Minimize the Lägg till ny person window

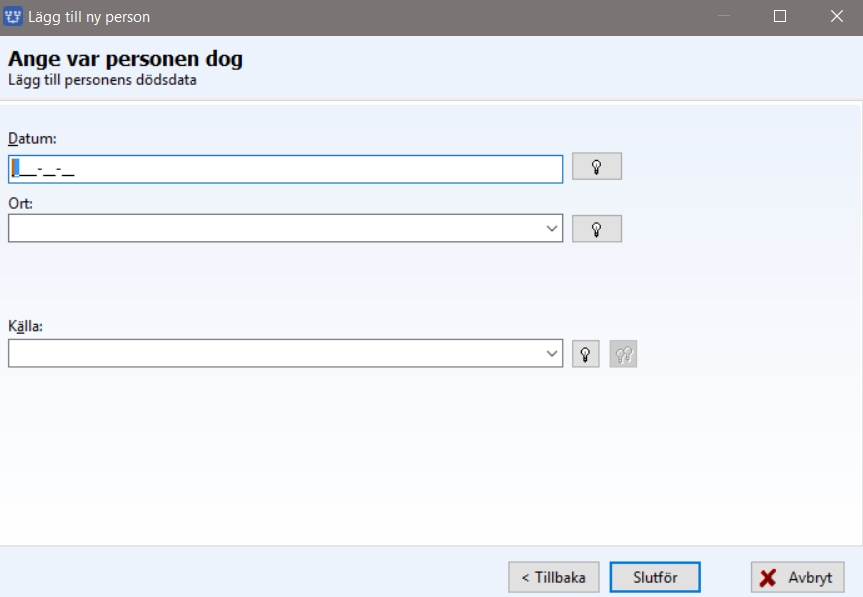point(724,17)
